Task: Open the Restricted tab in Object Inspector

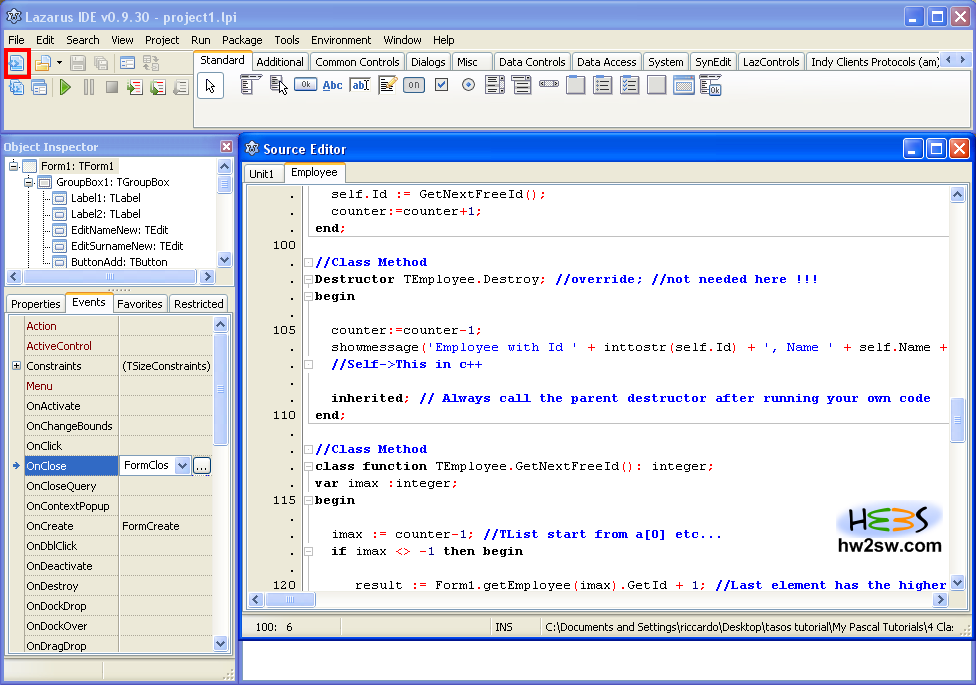Action: pos(199,303)
